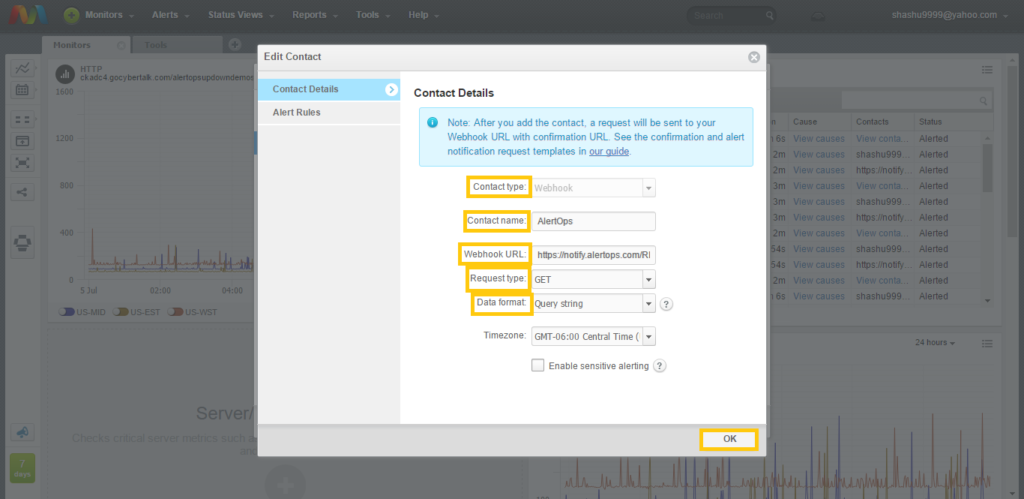
Task: Select Alert Rules in Edit Contact sidebar
Action: (329, 112)
